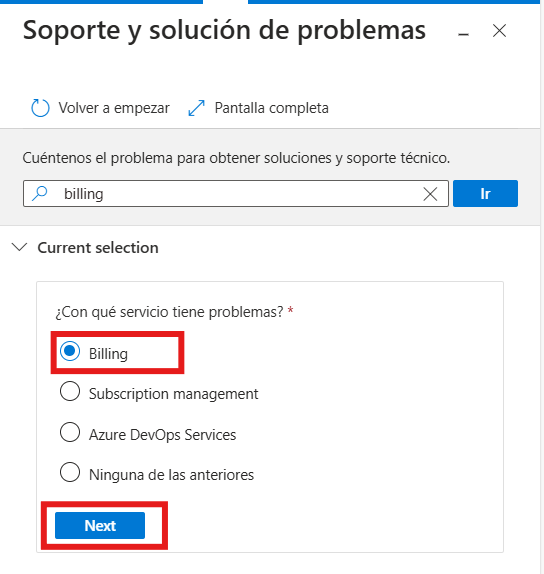544x574 pixels.
Task: Click the Next button
Action: click(x=100, y=525)
